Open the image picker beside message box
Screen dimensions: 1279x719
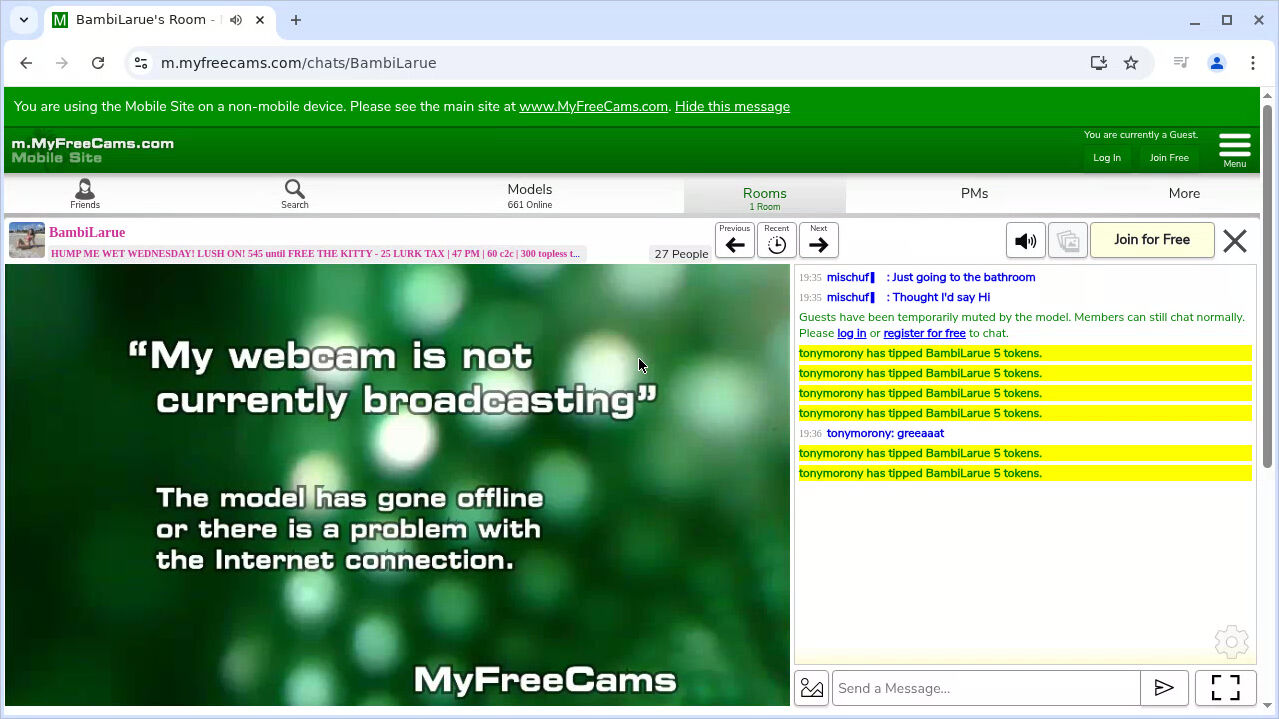812,688
